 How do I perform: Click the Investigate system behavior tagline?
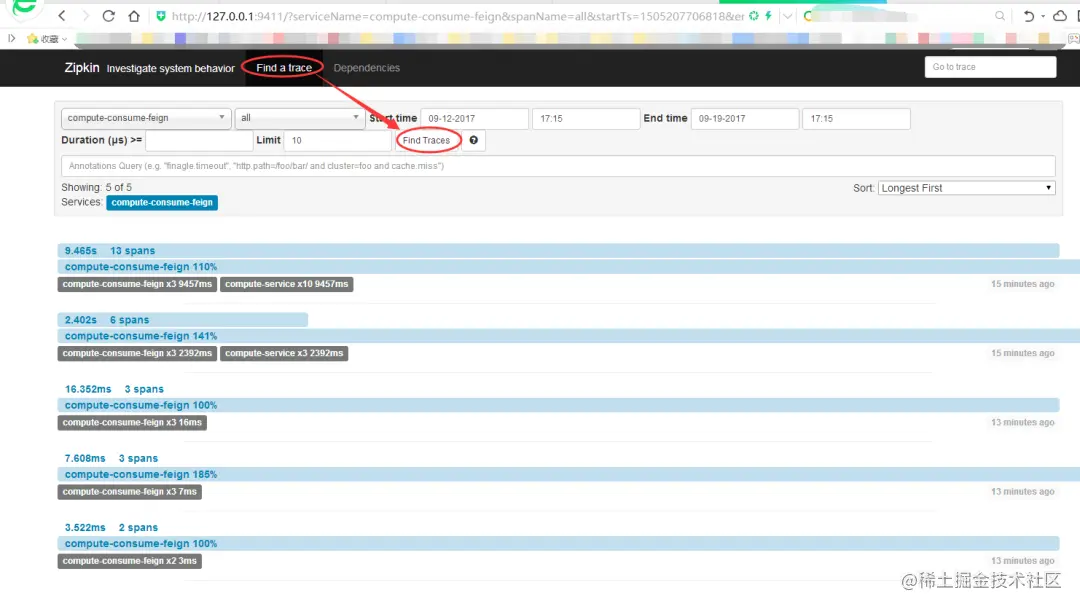point(171,68)
